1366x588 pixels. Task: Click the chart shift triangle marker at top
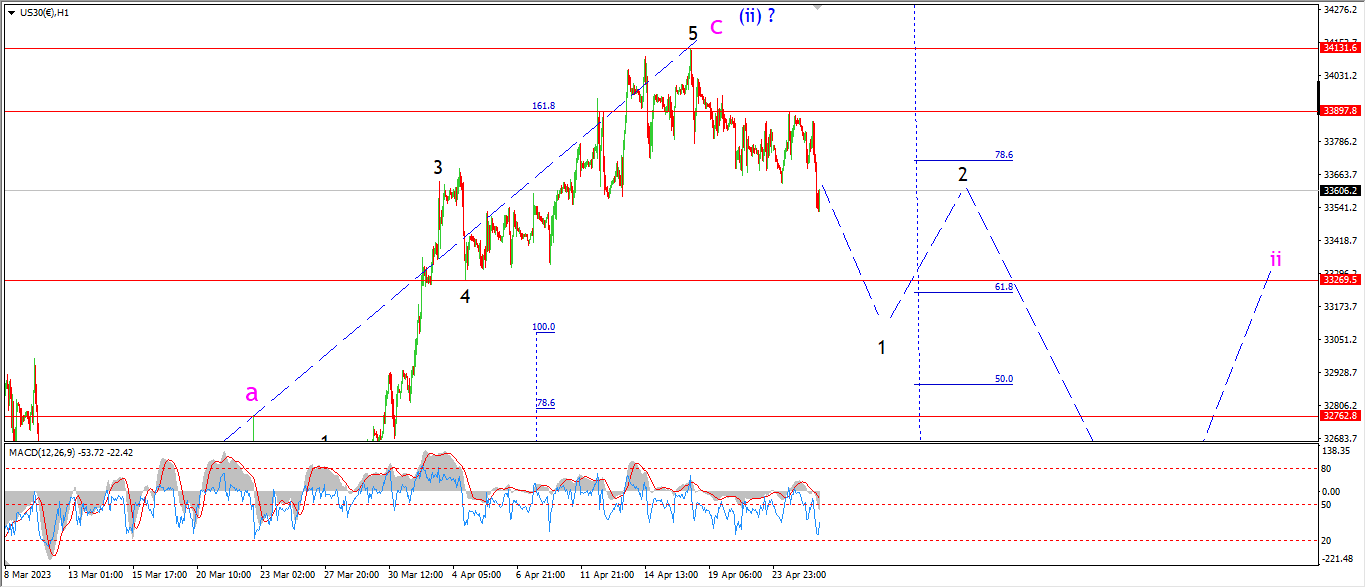[818, 6]
